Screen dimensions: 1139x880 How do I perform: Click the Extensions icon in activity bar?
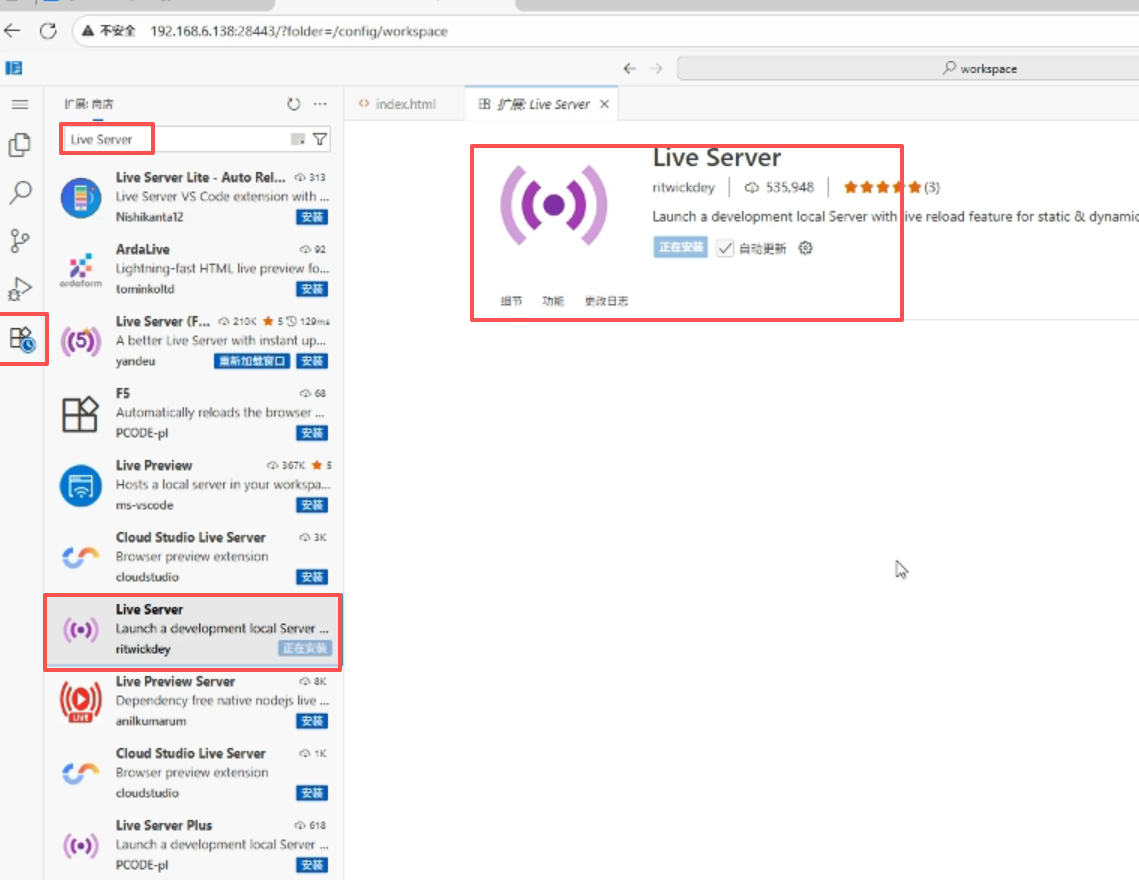(x=21, y=339)
